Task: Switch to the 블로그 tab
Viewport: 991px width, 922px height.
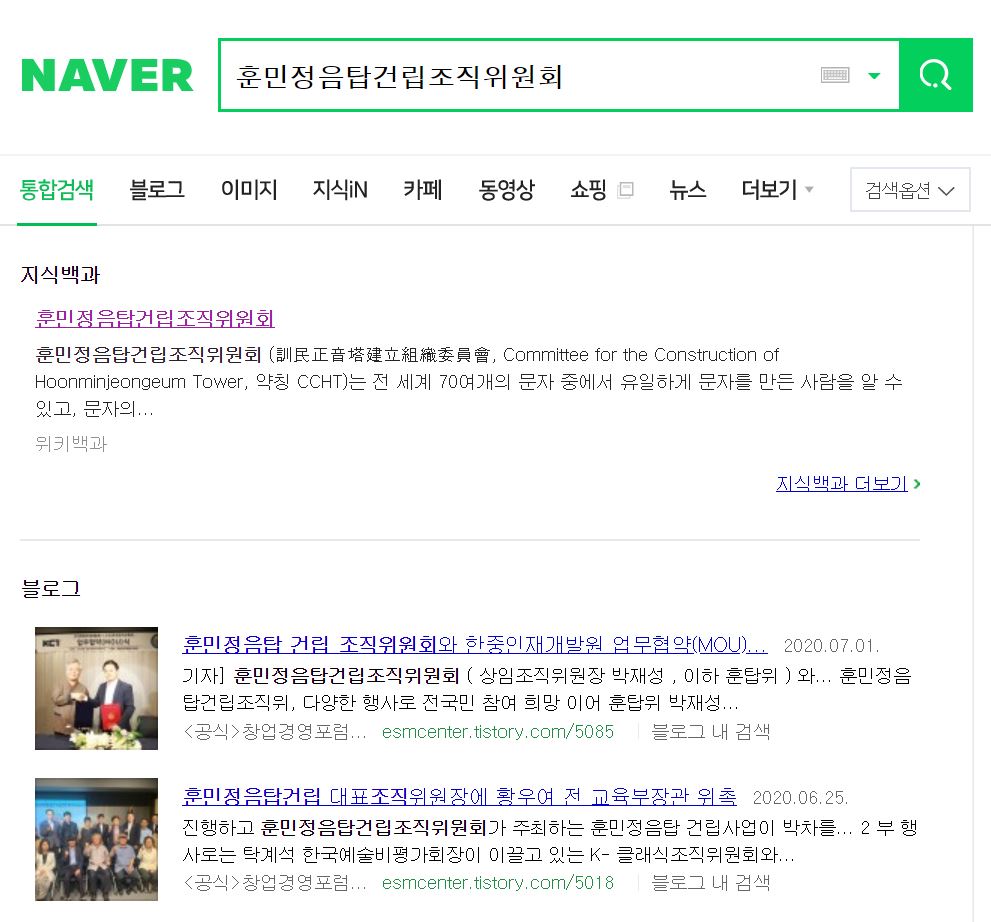Action: [157, 190]
